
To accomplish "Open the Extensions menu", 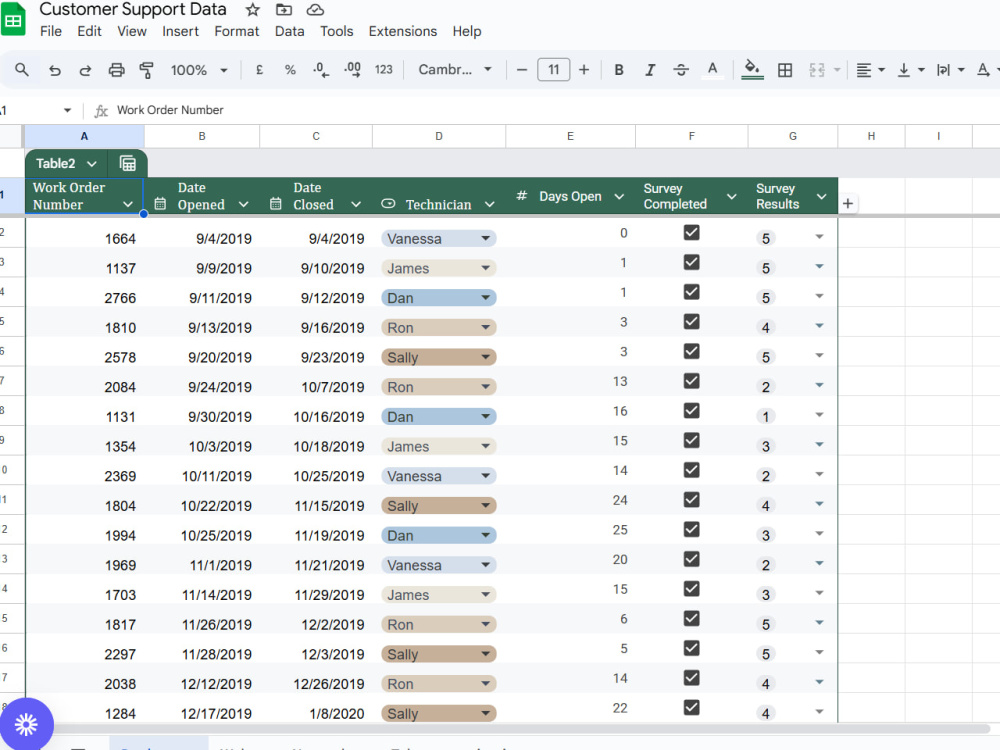I will pos(402,31).
